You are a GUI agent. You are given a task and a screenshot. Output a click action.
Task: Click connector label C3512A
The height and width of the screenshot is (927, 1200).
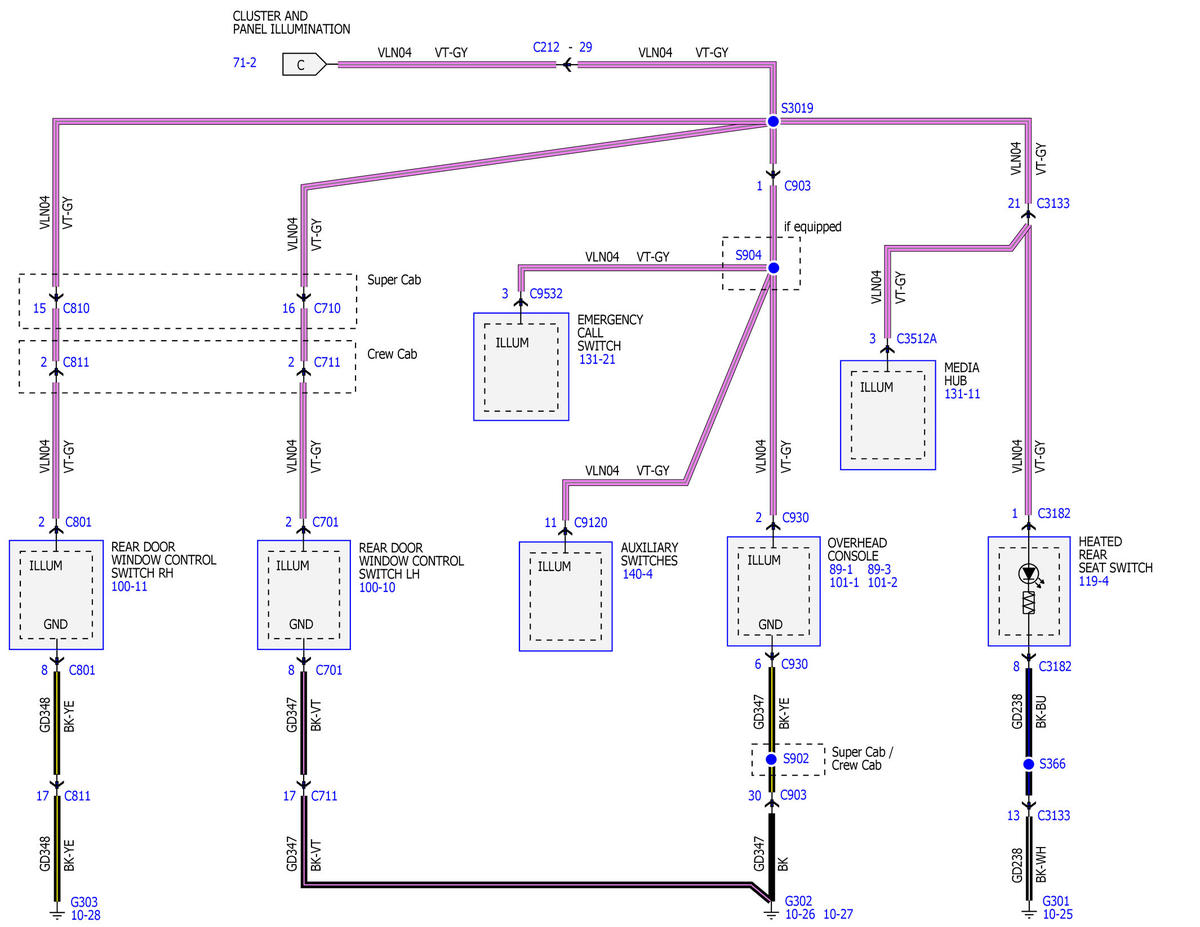tap(917, 338)
